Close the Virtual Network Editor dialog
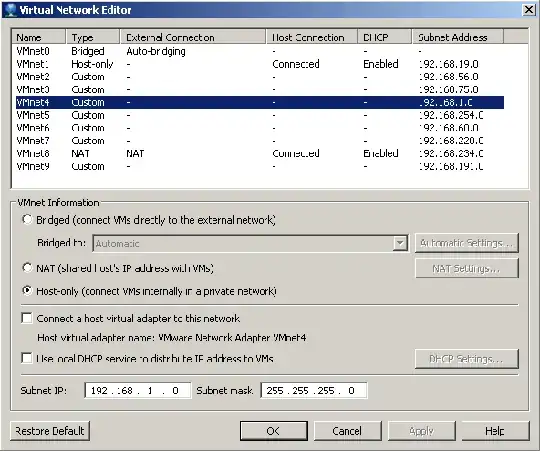 (529, 10)
